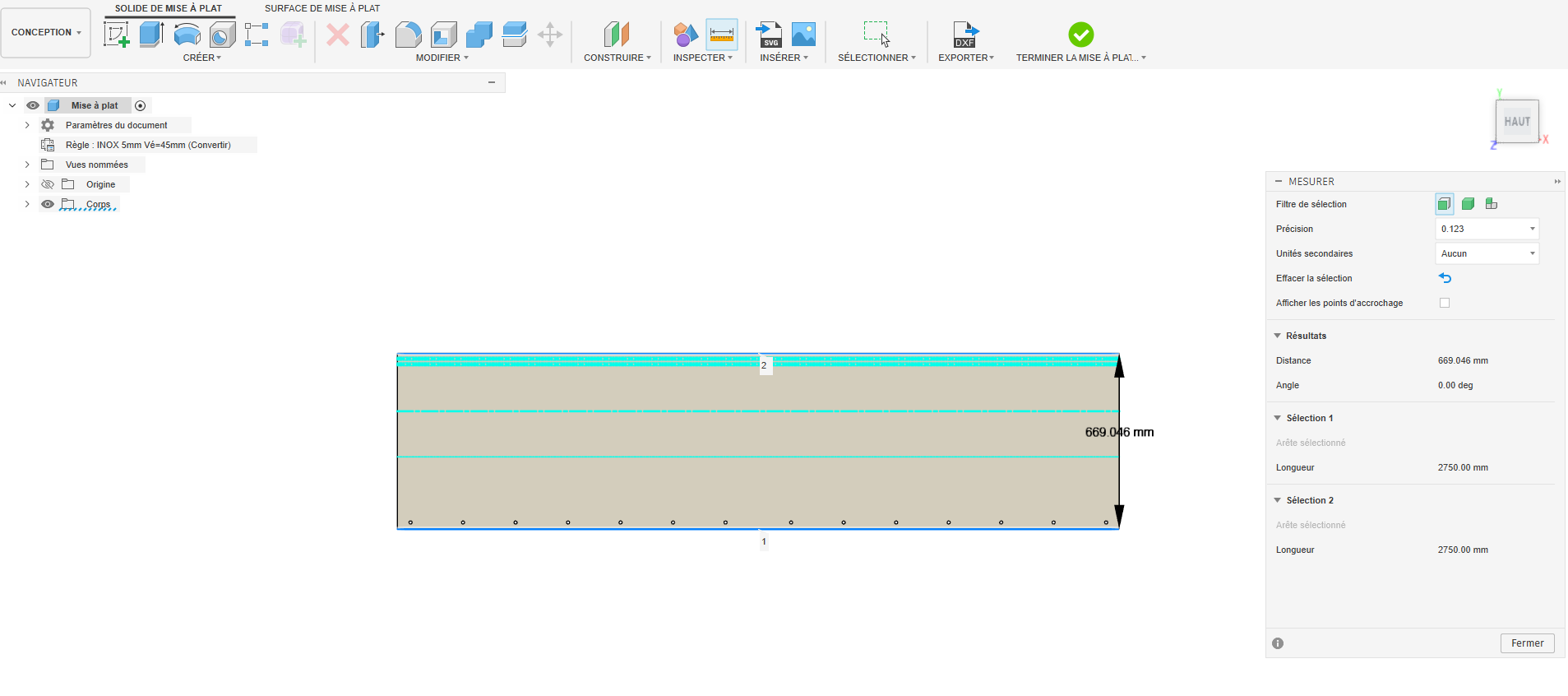Hide the Corps folder via eye icon
1568x696 pixels.
click(x=48, y=204)
